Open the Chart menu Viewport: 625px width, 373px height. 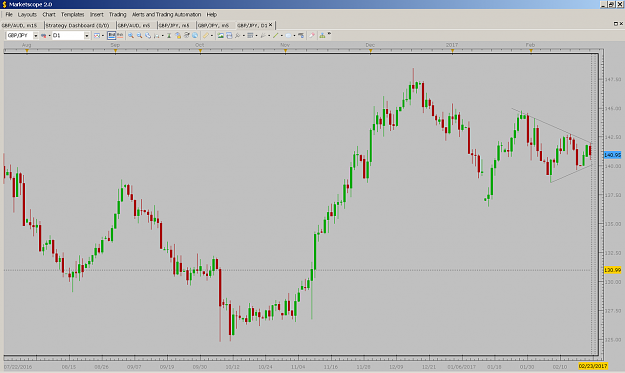pyautogui.click(x=49, y=14)
